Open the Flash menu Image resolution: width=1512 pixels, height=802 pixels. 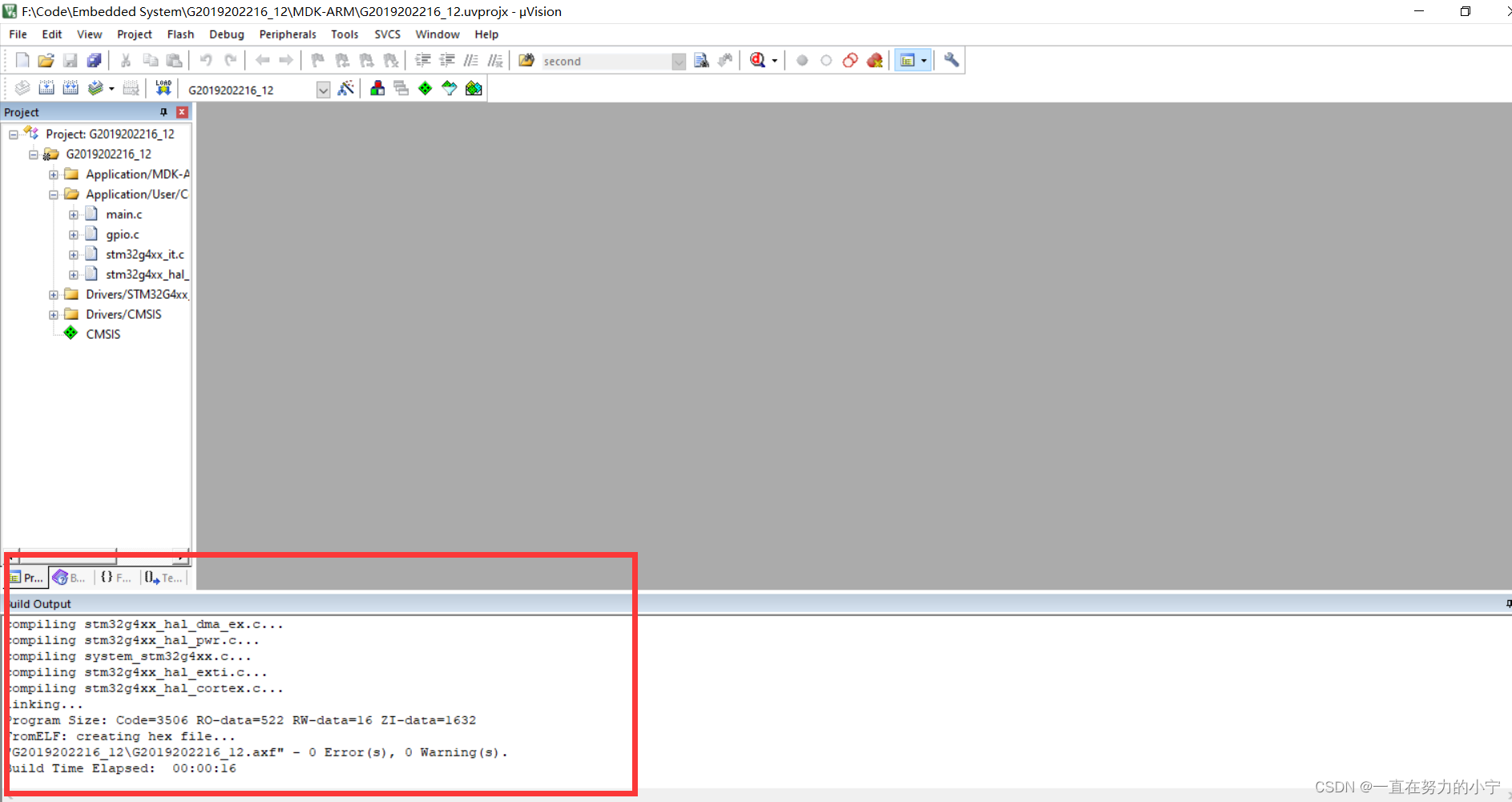[180, 34]
